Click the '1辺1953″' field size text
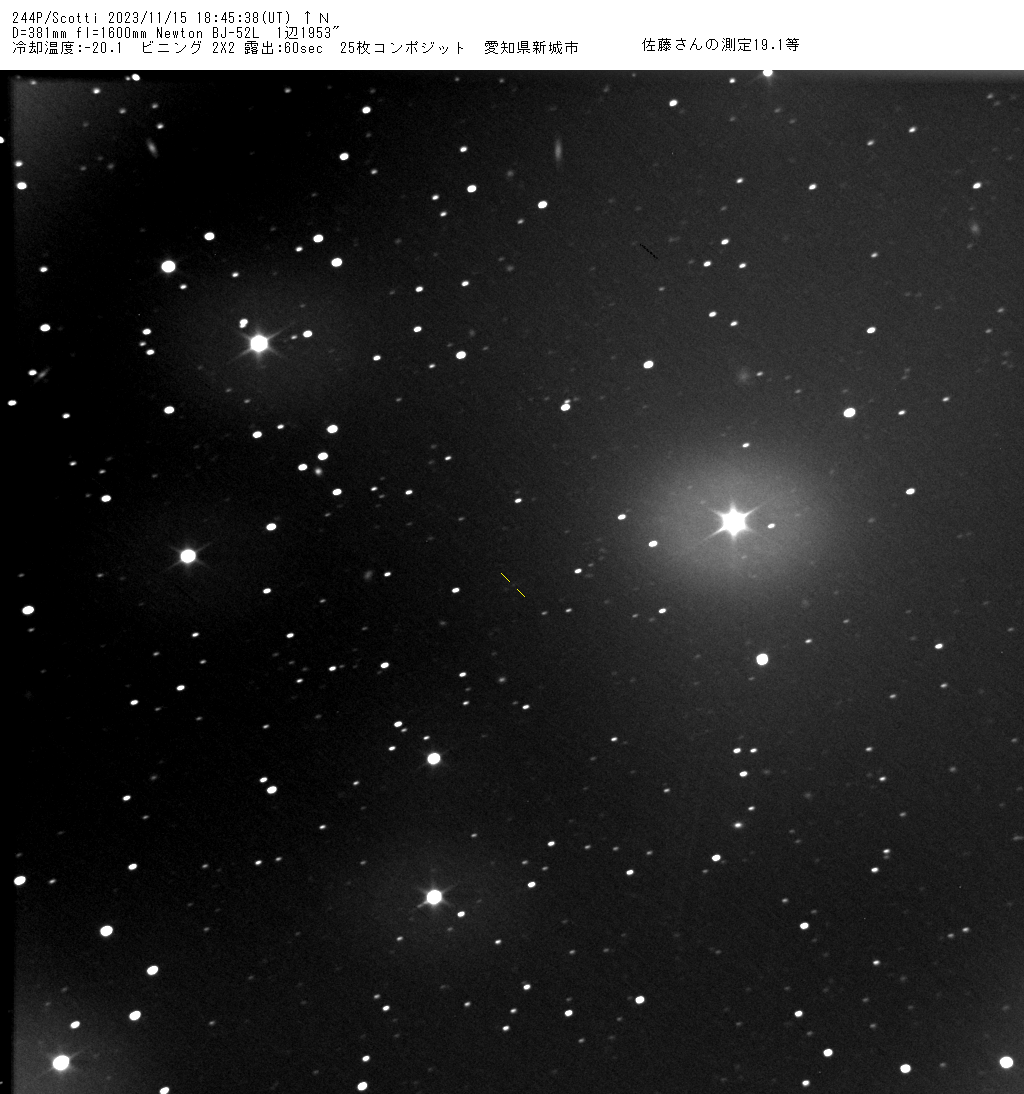 point(308,33)
